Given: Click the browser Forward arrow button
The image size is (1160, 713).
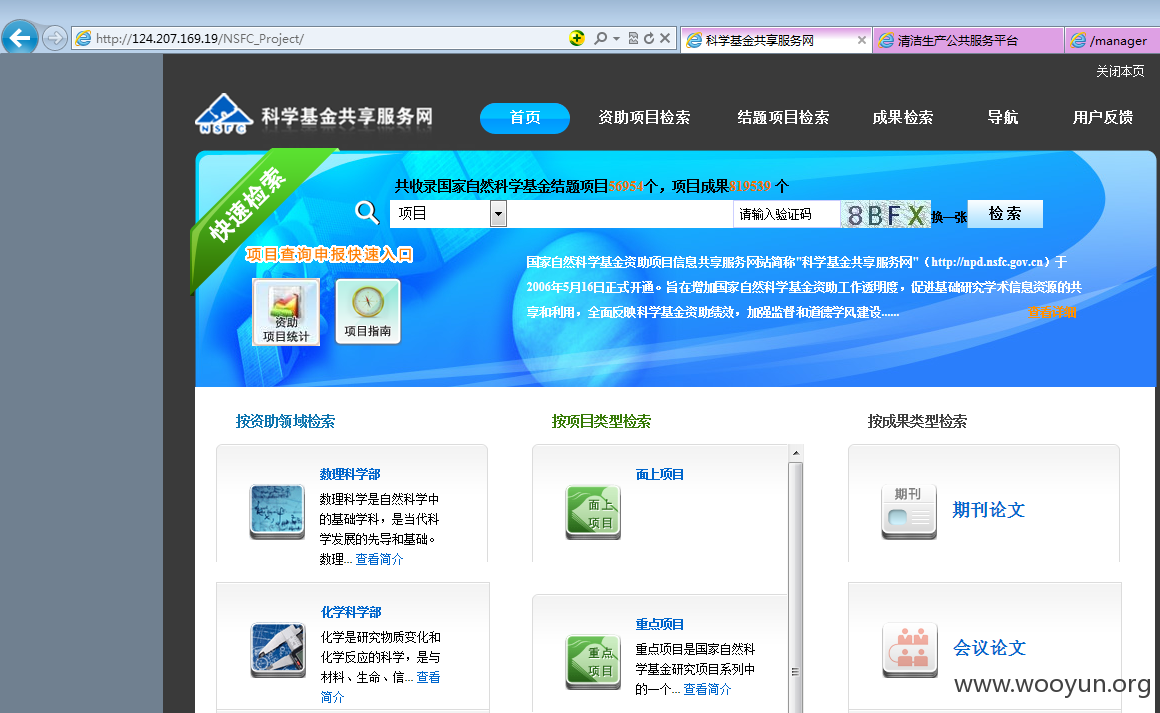Looking at the screenshot, I should click(55, 38).
